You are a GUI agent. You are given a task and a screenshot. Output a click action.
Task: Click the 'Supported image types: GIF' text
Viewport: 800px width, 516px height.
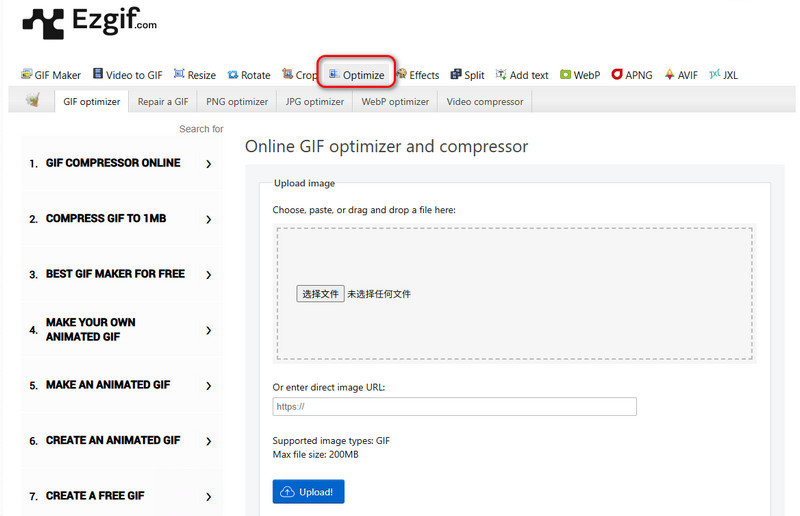coord(331,440)
